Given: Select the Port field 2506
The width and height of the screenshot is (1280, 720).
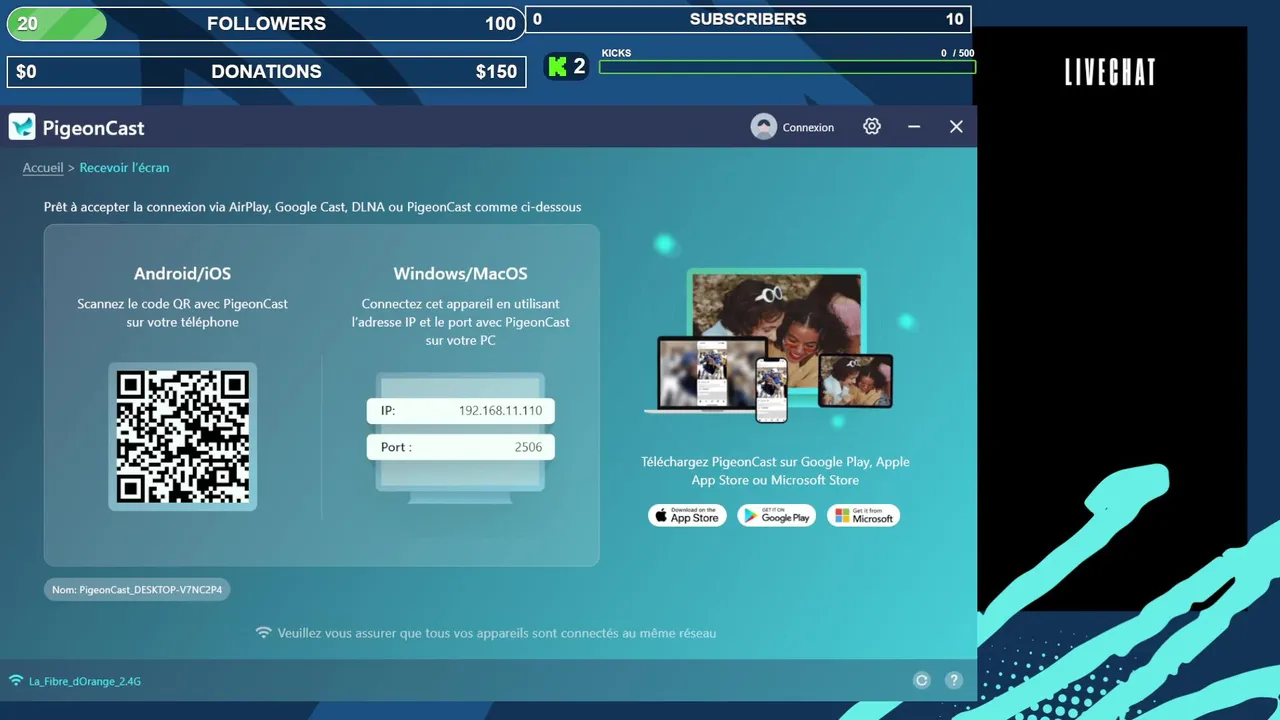Looking at the screenshot, I should pyautogui.click(x=461, y=447).
